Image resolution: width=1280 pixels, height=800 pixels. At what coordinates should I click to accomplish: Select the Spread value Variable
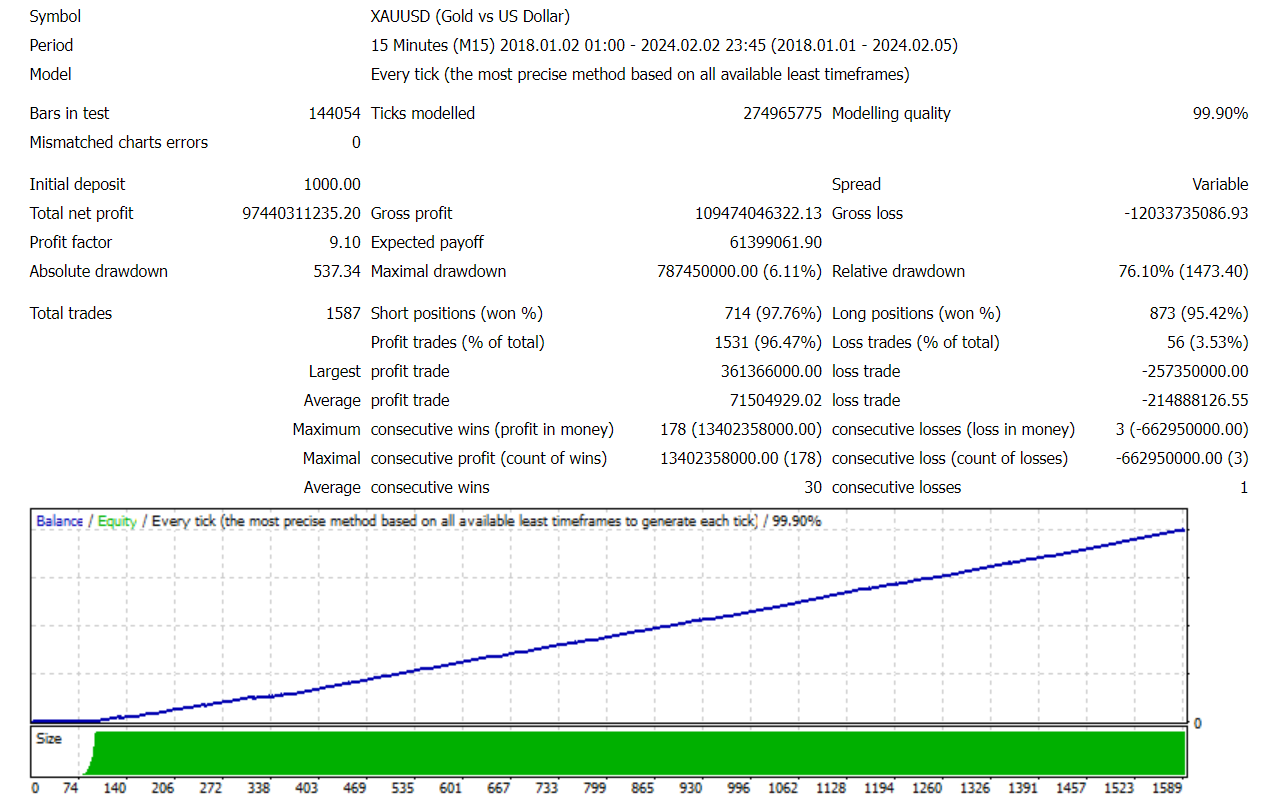click(x=1220, y=184)
